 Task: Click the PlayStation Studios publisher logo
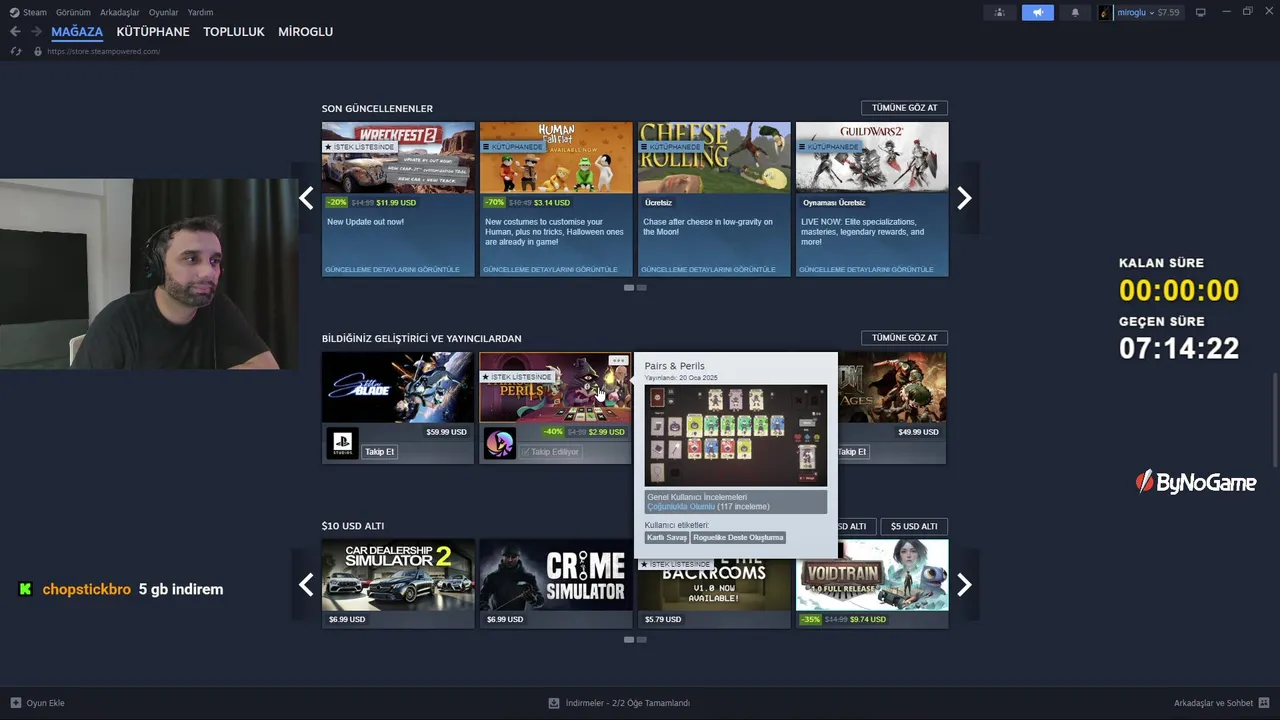click(x=342, y=443)
